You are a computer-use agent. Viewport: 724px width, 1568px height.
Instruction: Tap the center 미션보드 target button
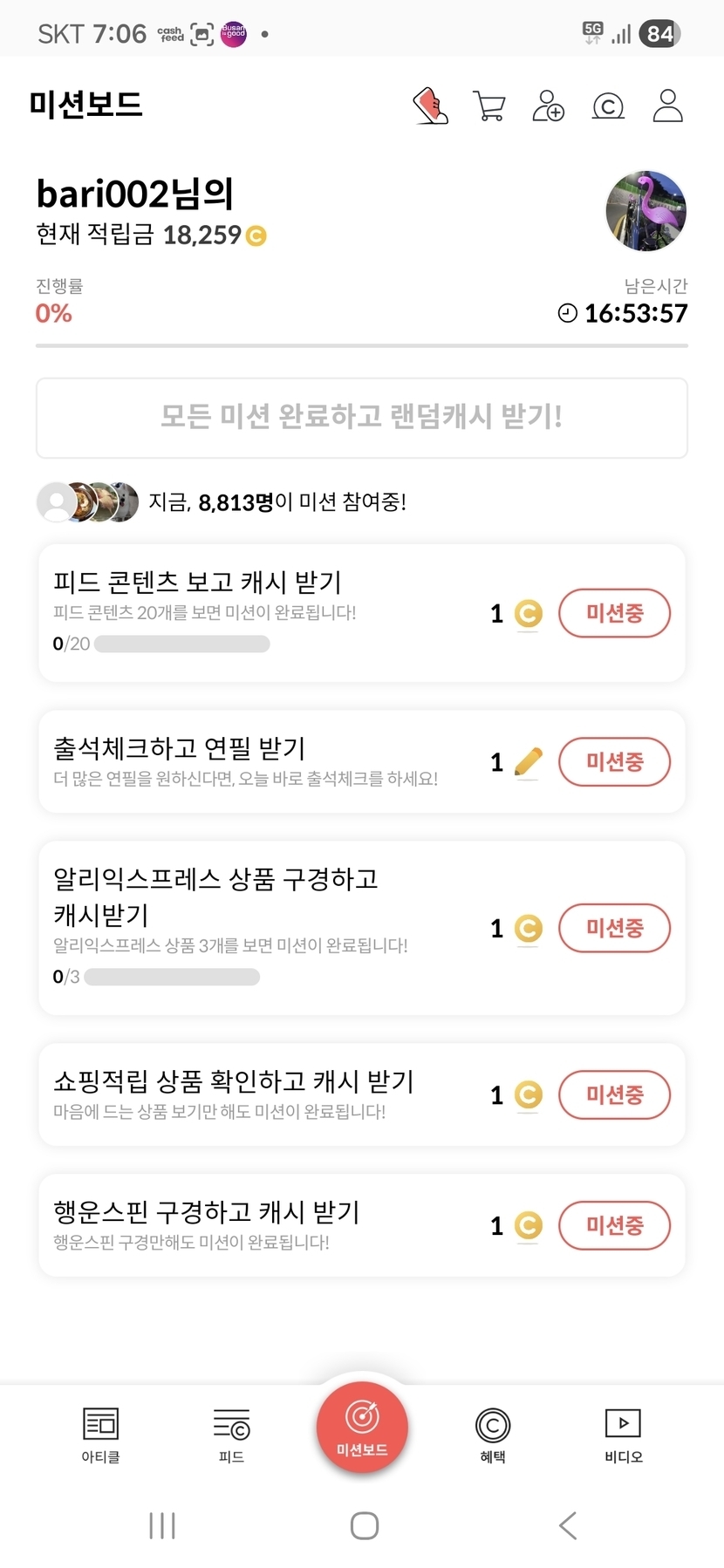362,1428
